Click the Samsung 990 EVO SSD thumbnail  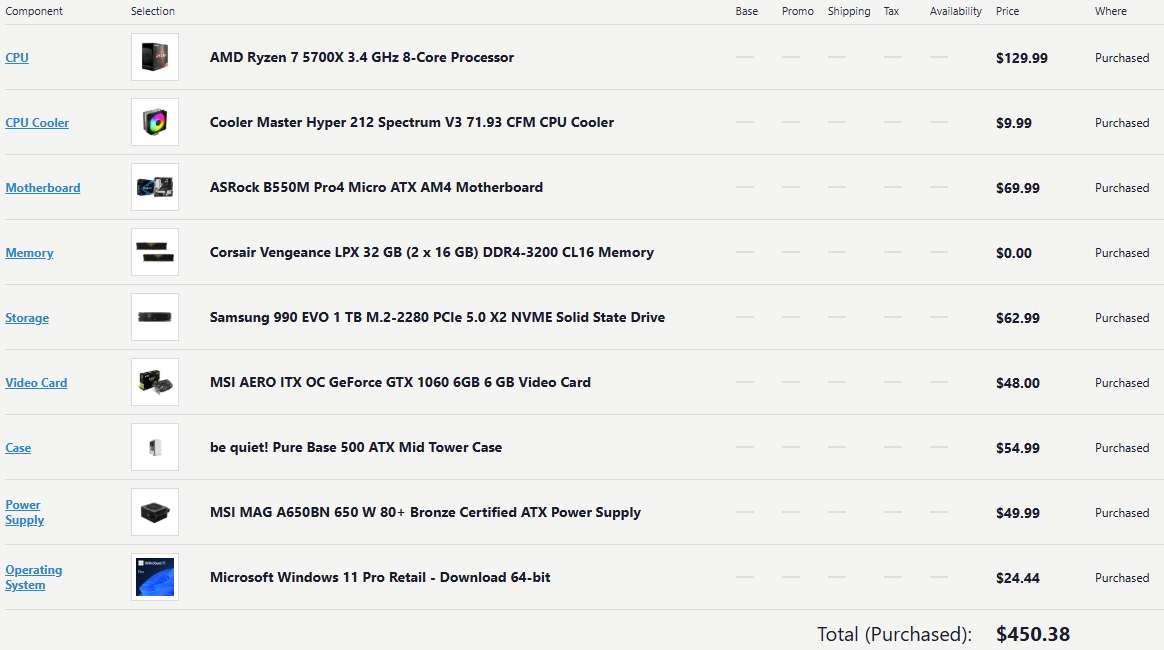click(x=155, y=317)
